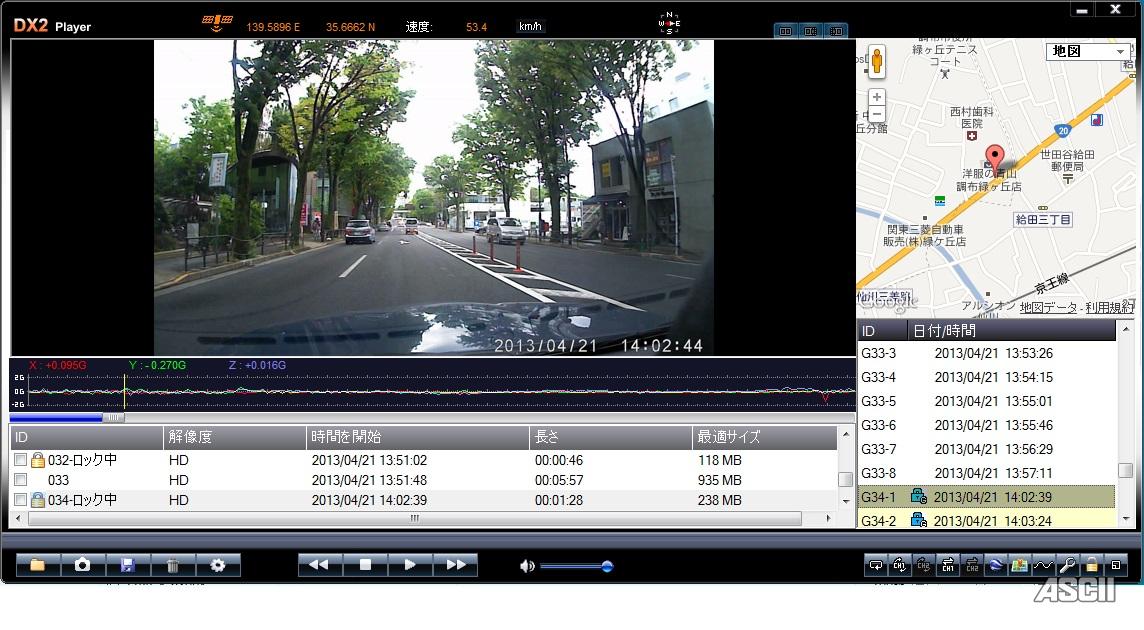Screen dimensions: 1144x630
Task: Toggle the repeat playback icon
Action: [876, 565]
